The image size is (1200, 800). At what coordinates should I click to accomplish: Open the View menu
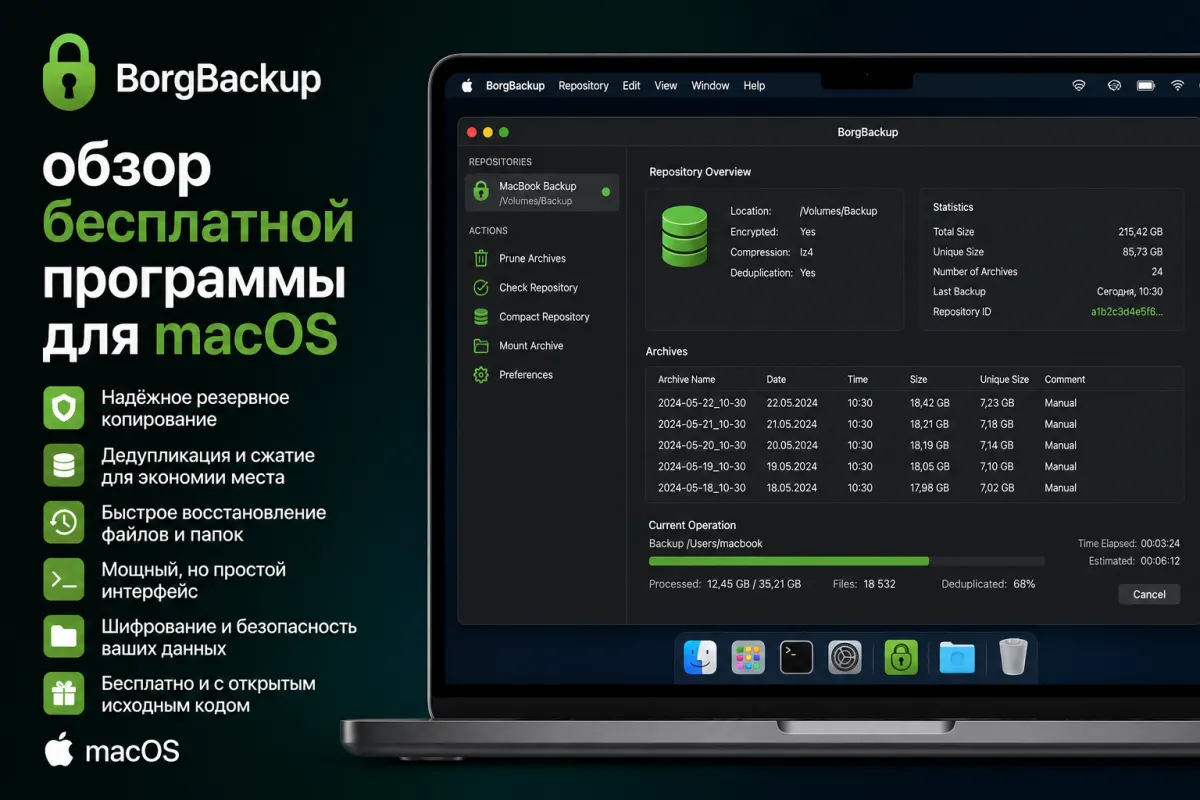(x=666, y=86)
